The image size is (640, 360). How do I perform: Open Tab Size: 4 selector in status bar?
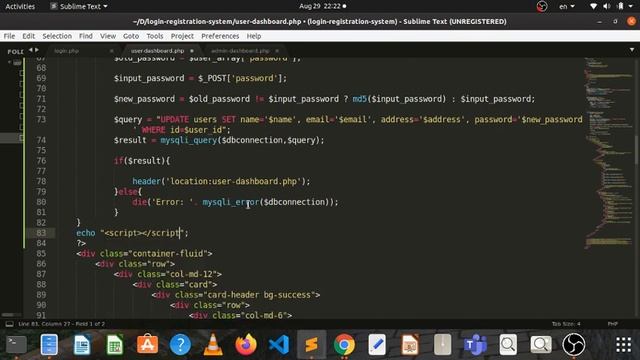tap(566, 324)
